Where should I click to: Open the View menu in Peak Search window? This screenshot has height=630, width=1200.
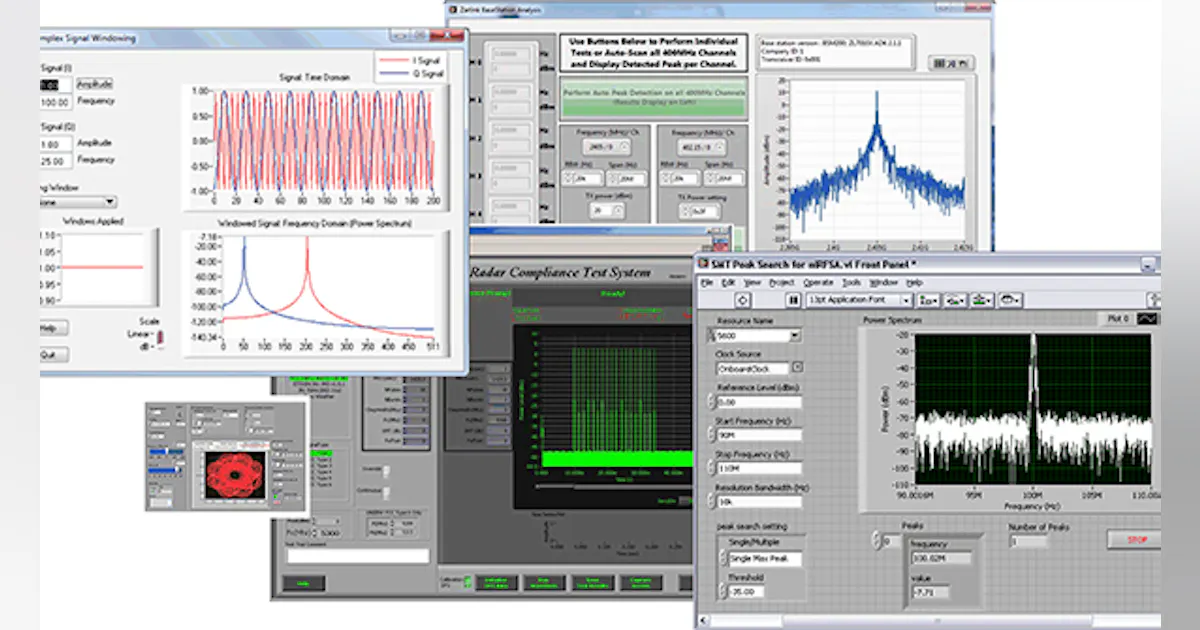click(x=751, y=283)
